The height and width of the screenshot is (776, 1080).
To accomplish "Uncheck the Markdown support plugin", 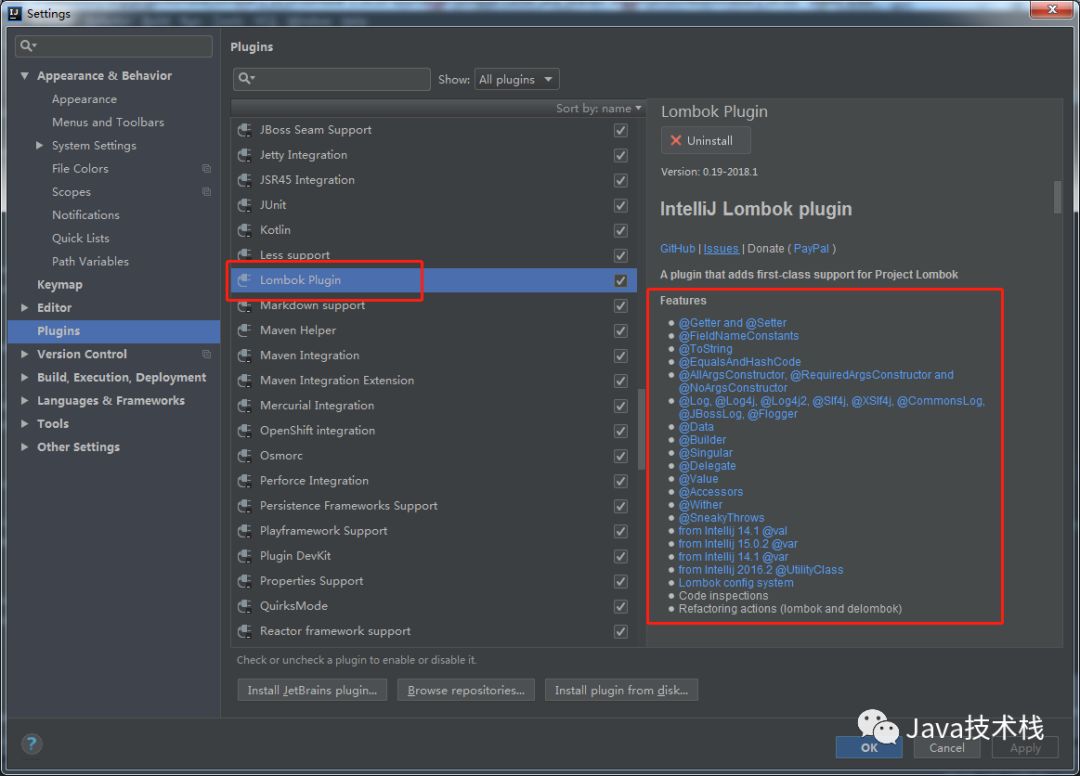I will 621,306.
